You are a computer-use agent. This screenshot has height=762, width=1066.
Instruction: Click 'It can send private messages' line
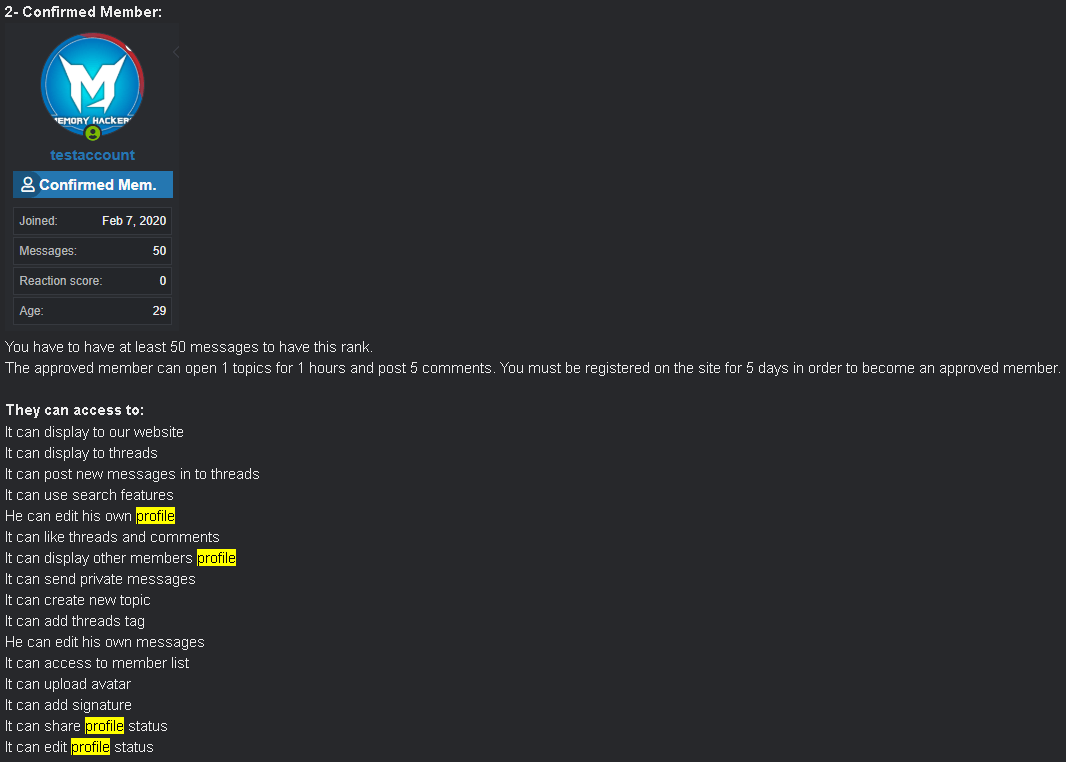tap(100, 579)
